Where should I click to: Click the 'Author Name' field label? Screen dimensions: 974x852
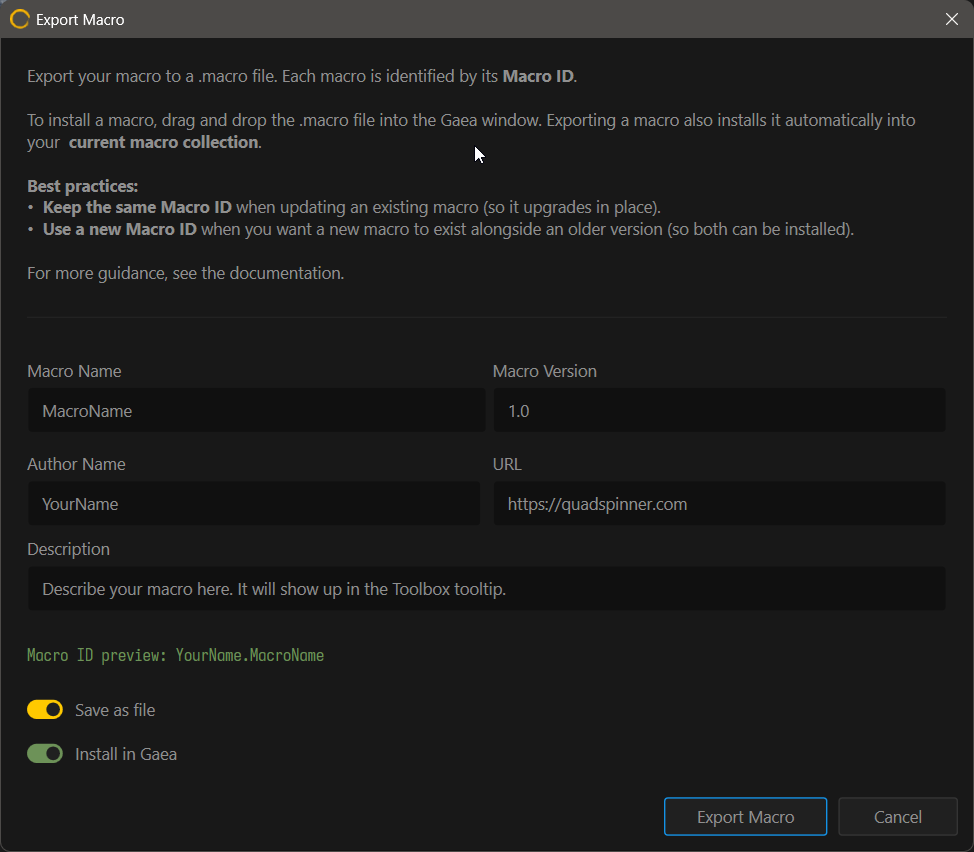coord(76,464)
